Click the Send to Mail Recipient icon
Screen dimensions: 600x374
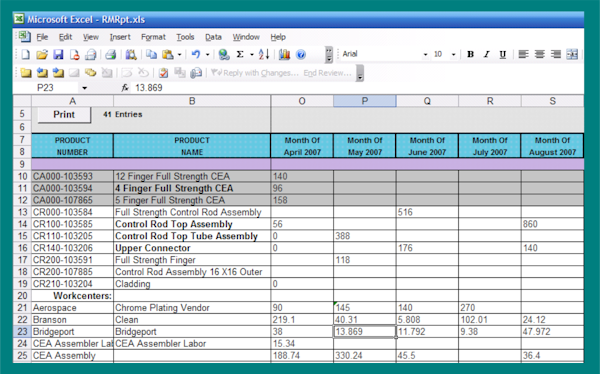196,73
